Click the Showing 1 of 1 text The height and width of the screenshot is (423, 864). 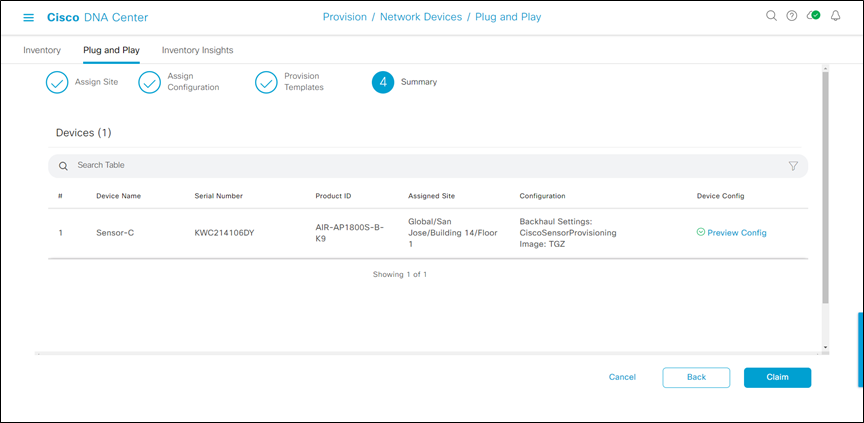tap(400, 274)
